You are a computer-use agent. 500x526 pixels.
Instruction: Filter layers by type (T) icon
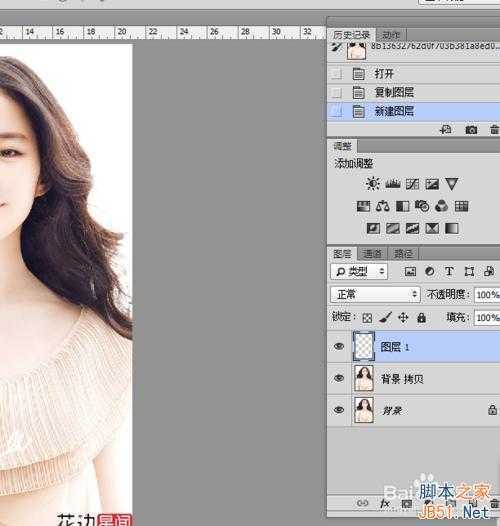tap(449, 271)
